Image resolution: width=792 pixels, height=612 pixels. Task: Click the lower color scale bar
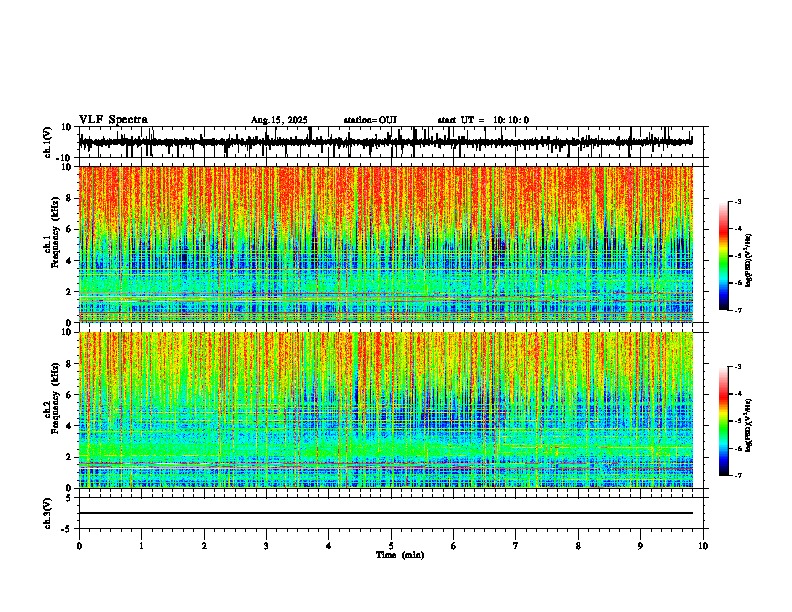point(724,421)
